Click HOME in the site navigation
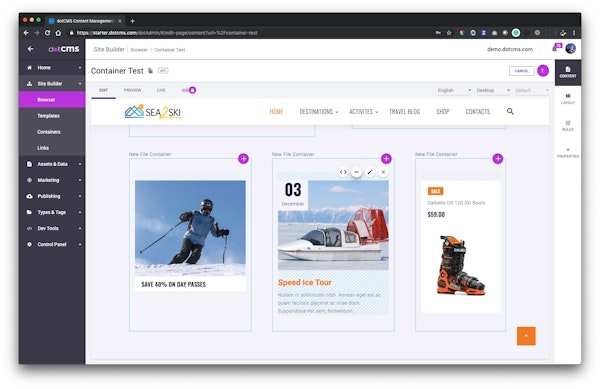This screenshot has width=600, height=389. 276,112
